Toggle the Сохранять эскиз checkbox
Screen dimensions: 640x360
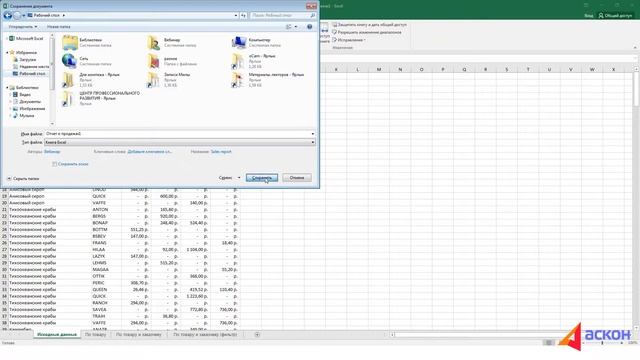click(x=54, y=164)
